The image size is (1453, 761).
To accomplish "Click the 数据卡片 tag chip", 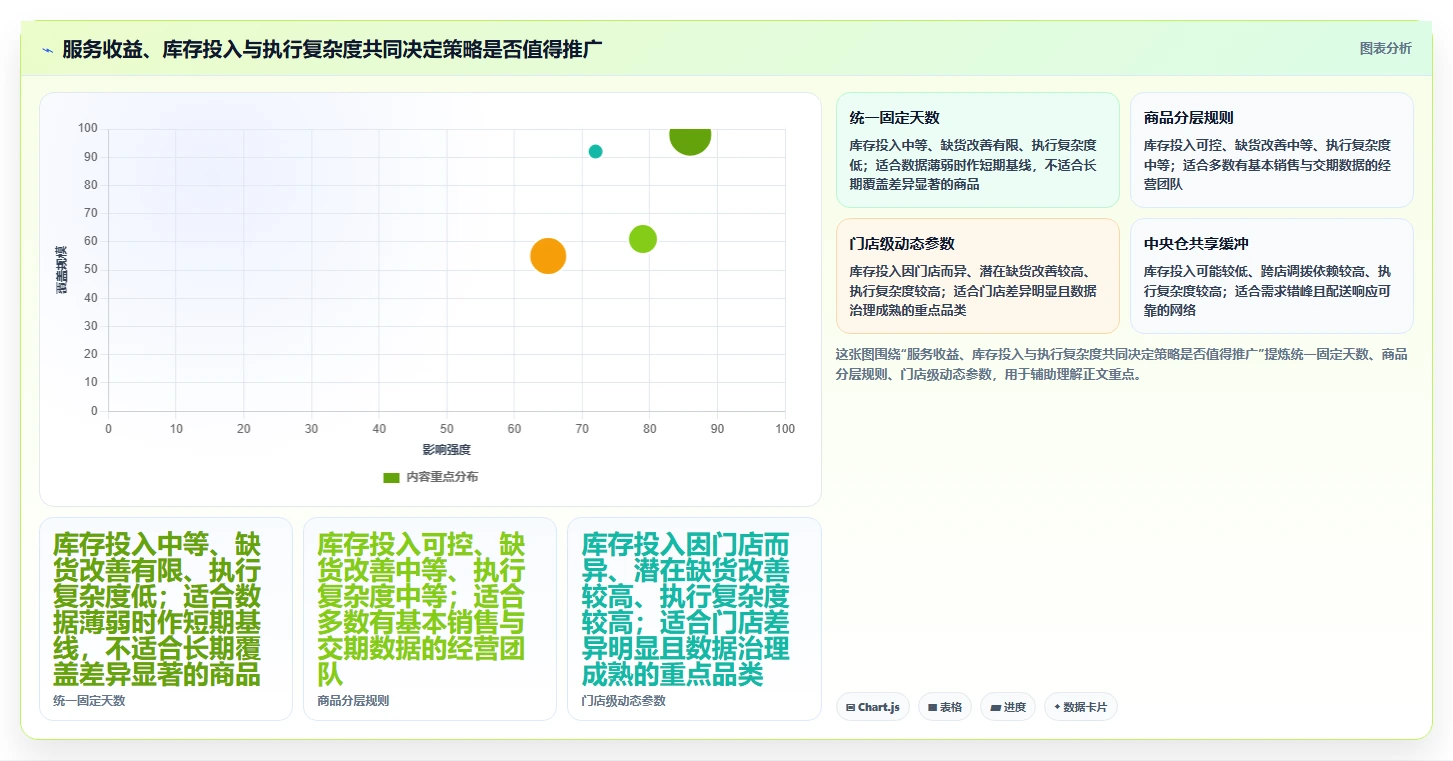I will point(1080,707).
